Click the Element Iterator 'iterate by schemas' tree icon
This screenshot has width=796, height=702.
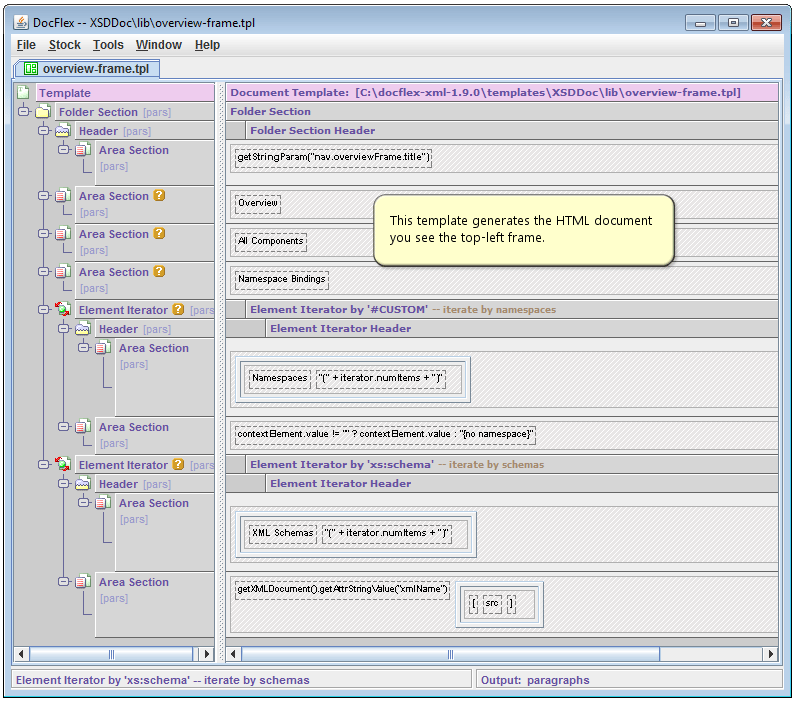tap(63, 465)
